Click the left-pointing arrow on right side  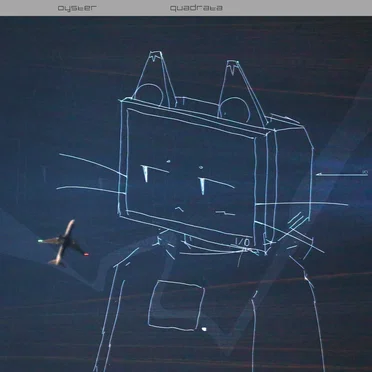[x=342, y=173]
